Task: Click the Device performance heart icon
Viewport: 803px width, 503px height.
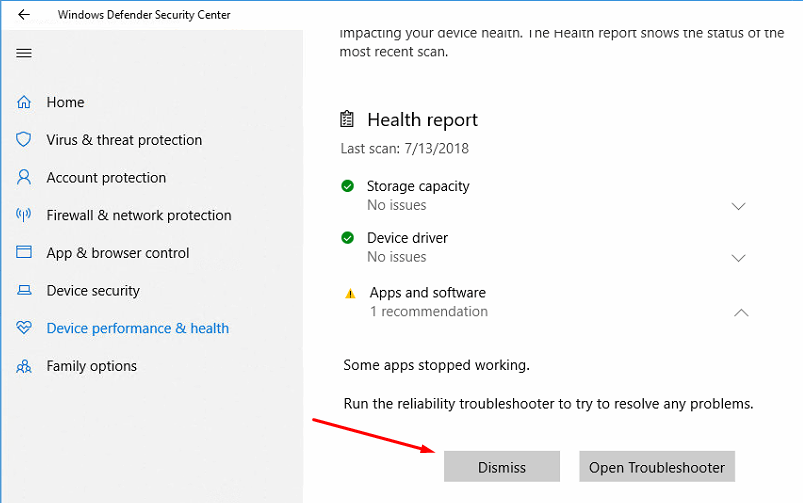Action: point(24,327)
